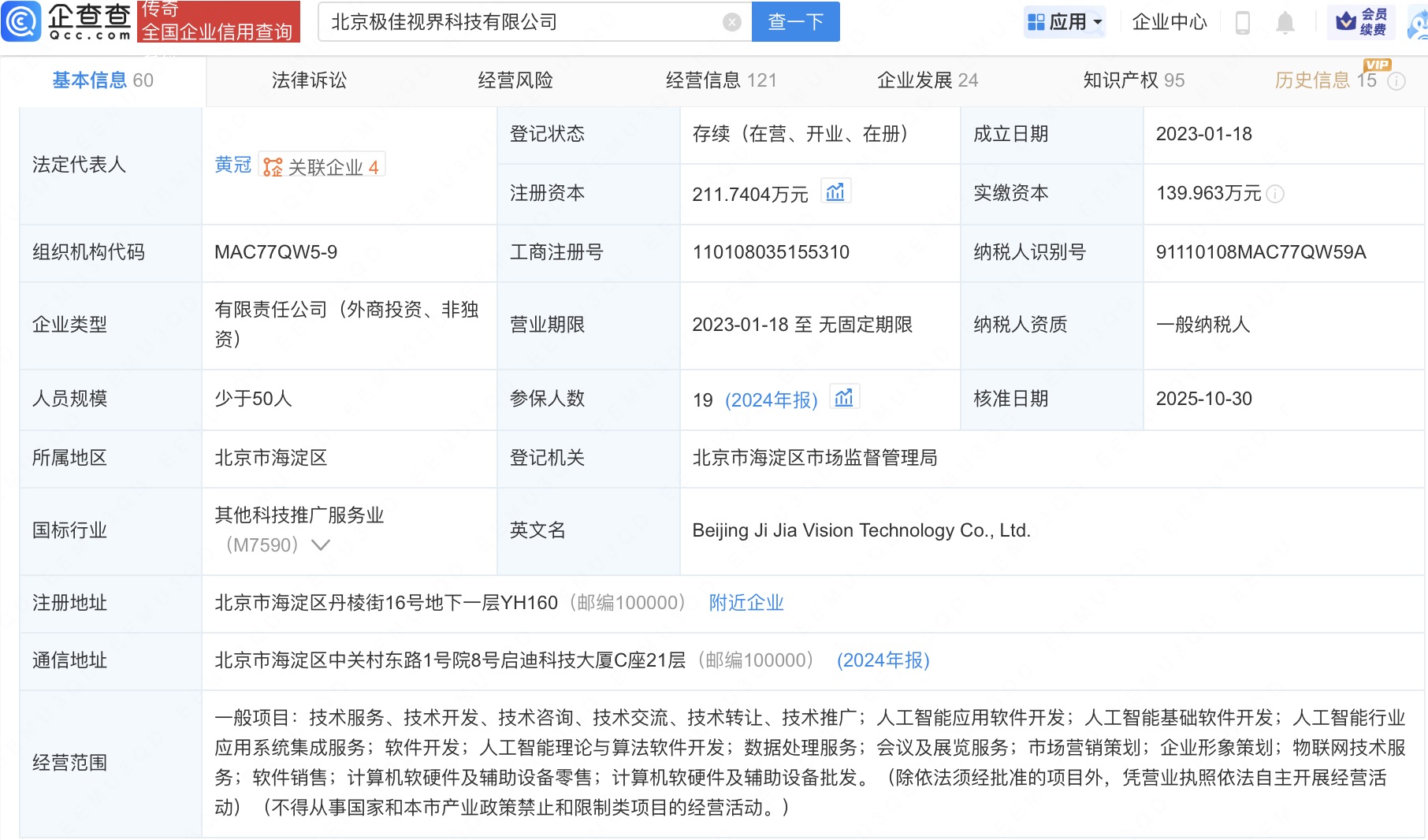Open 企业中心 in the header
This screenshot has width=1428, height=840.
coord(1169,22)
